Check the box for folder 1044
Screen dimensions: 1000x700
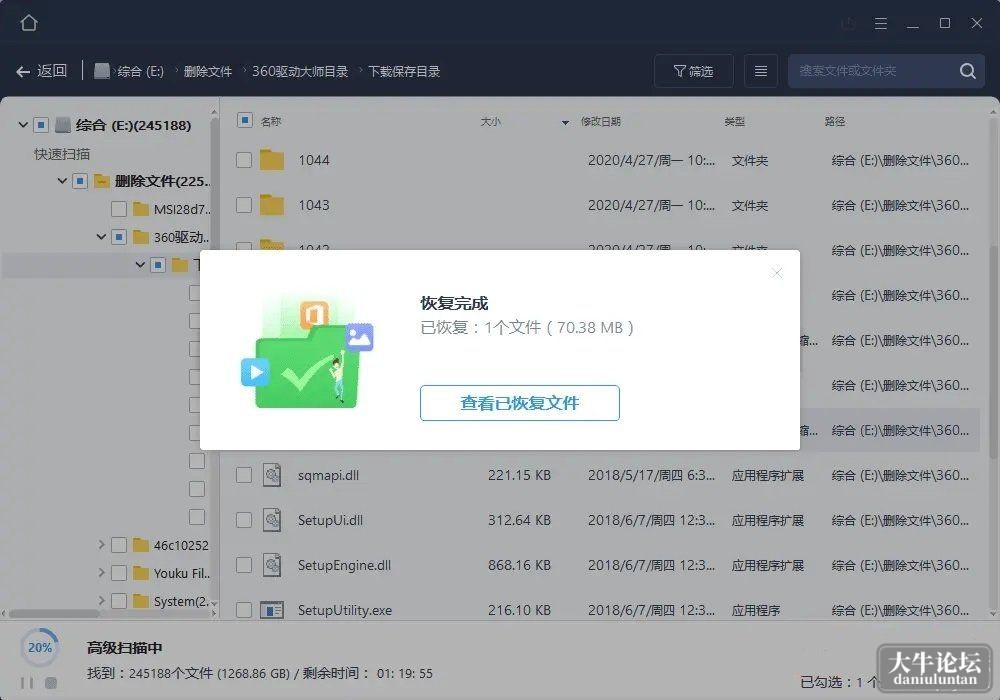point(244,159)
